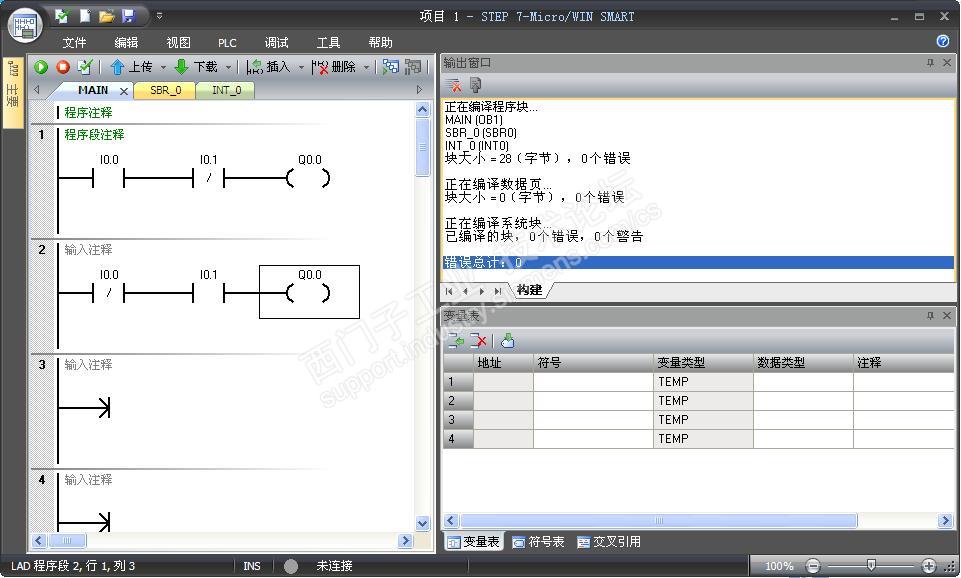961x578 pixels.
Task: Put the PLC in RUN with green icon
Action: (41, 67)
